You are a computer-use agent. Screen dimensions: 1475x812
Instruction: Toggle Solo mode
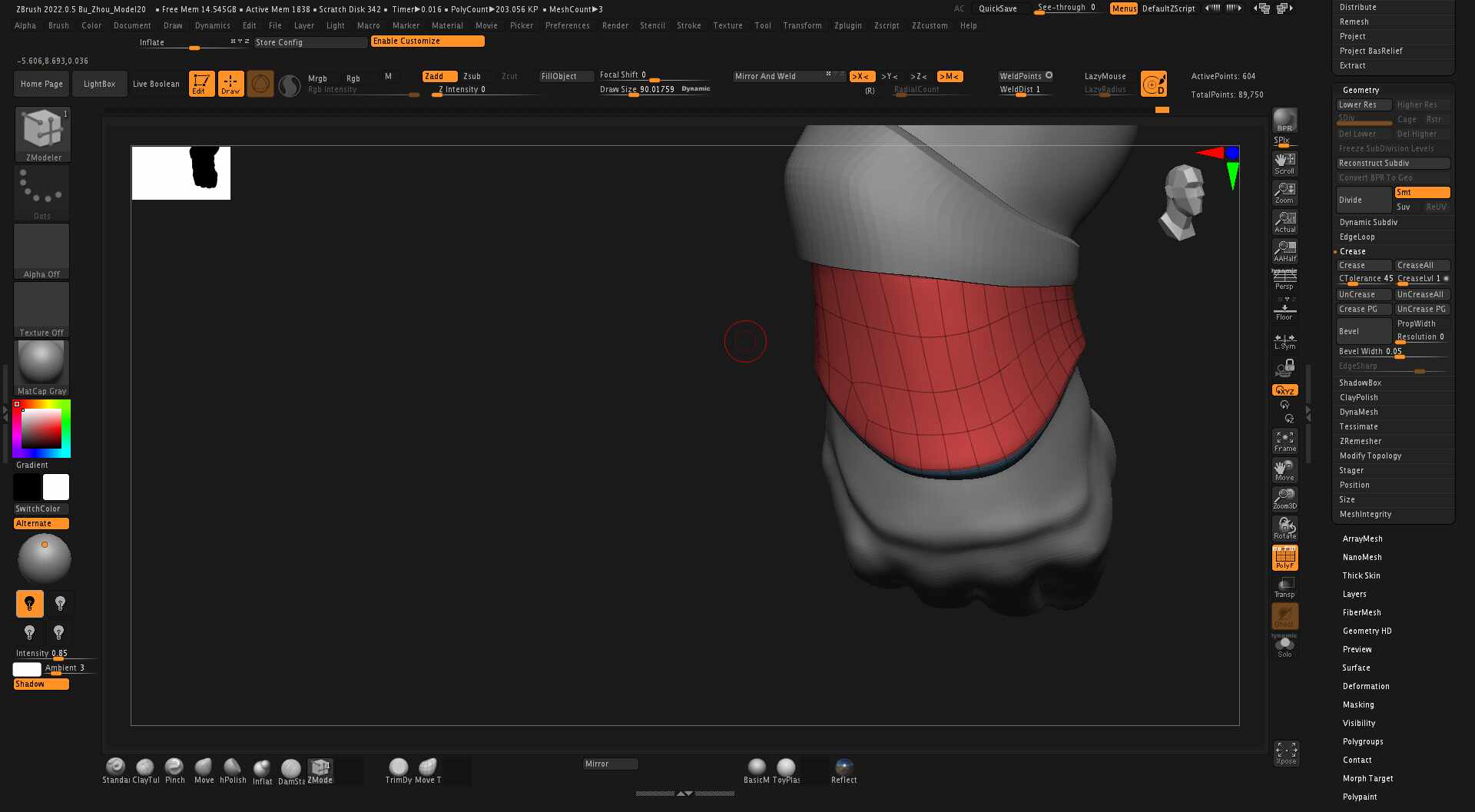tap(1284, 646)
